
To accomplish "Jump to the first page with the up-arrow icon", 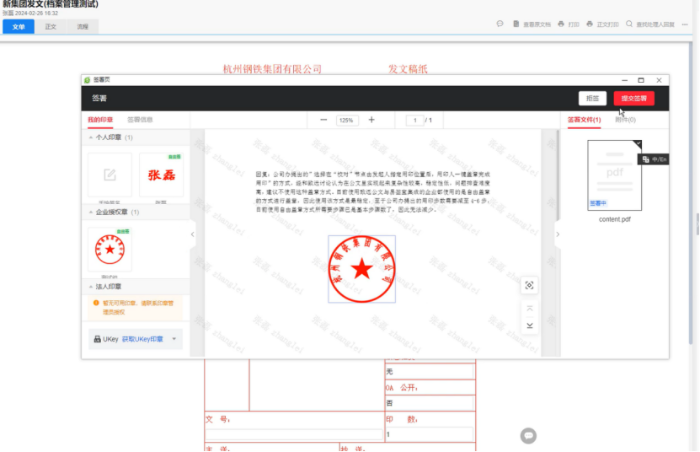I will [529, 309].
